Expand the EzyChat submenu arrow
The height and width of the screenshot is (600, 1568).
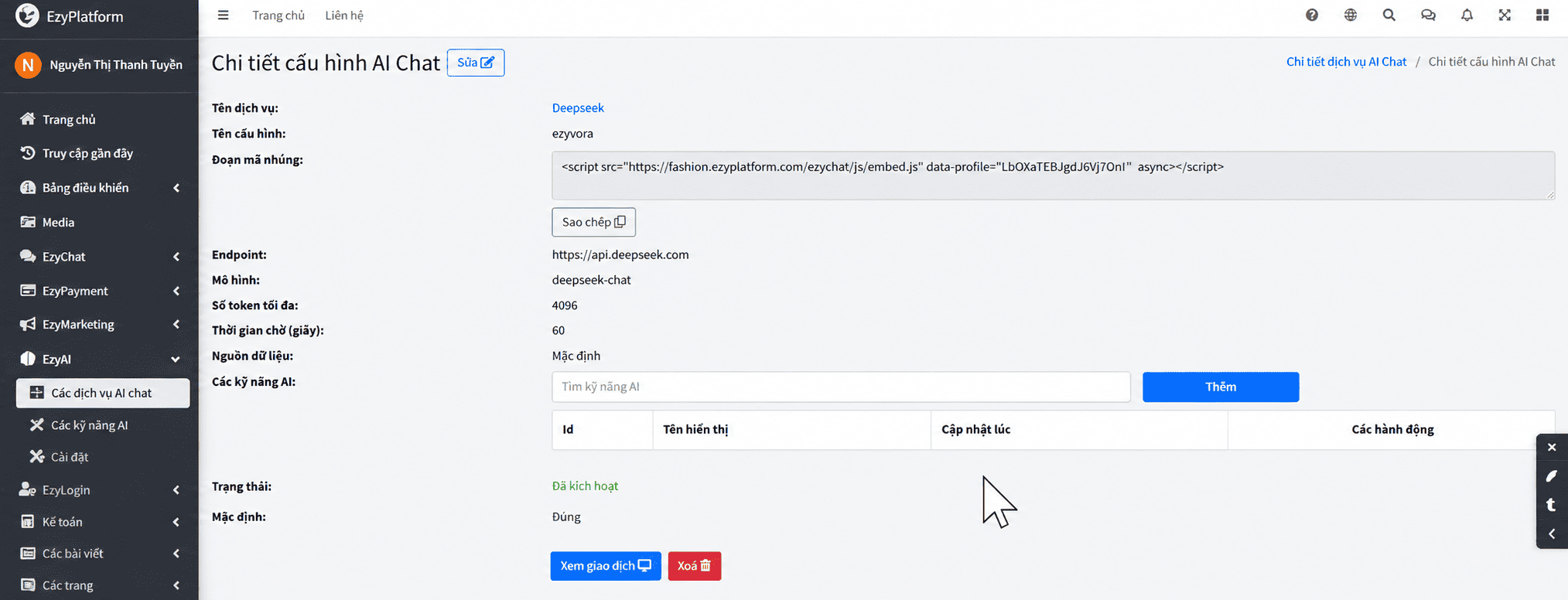176,257
